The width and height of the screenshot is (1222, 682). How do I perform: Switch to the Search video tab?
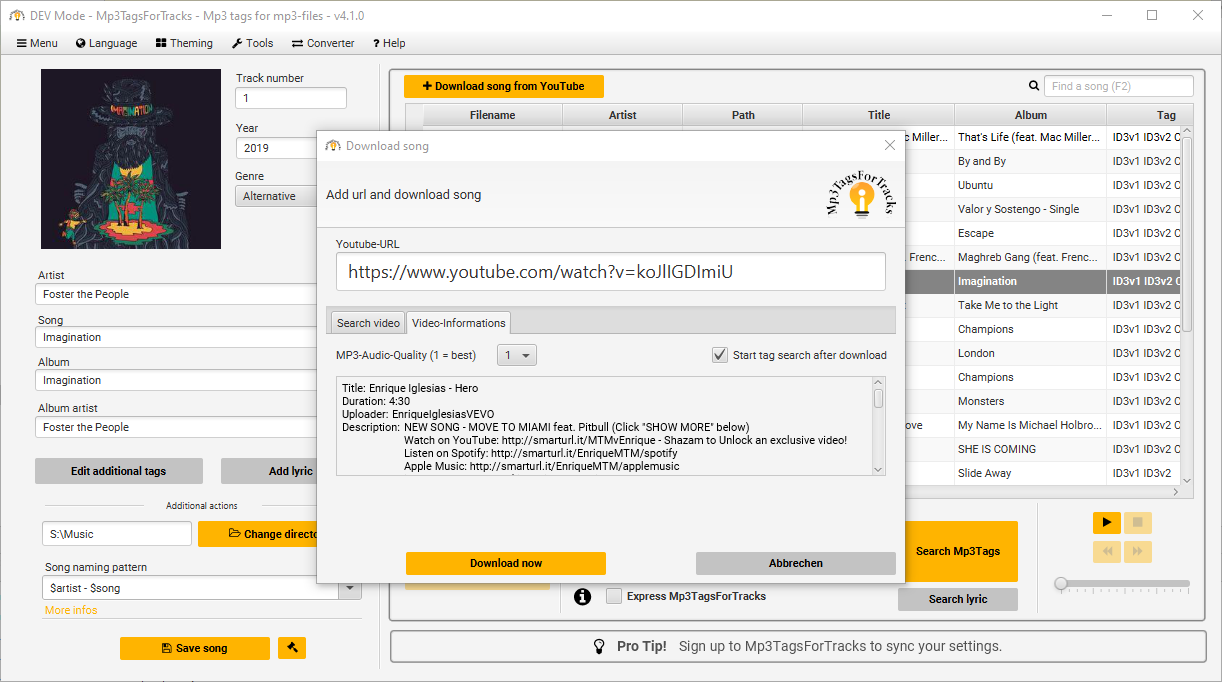368,323
